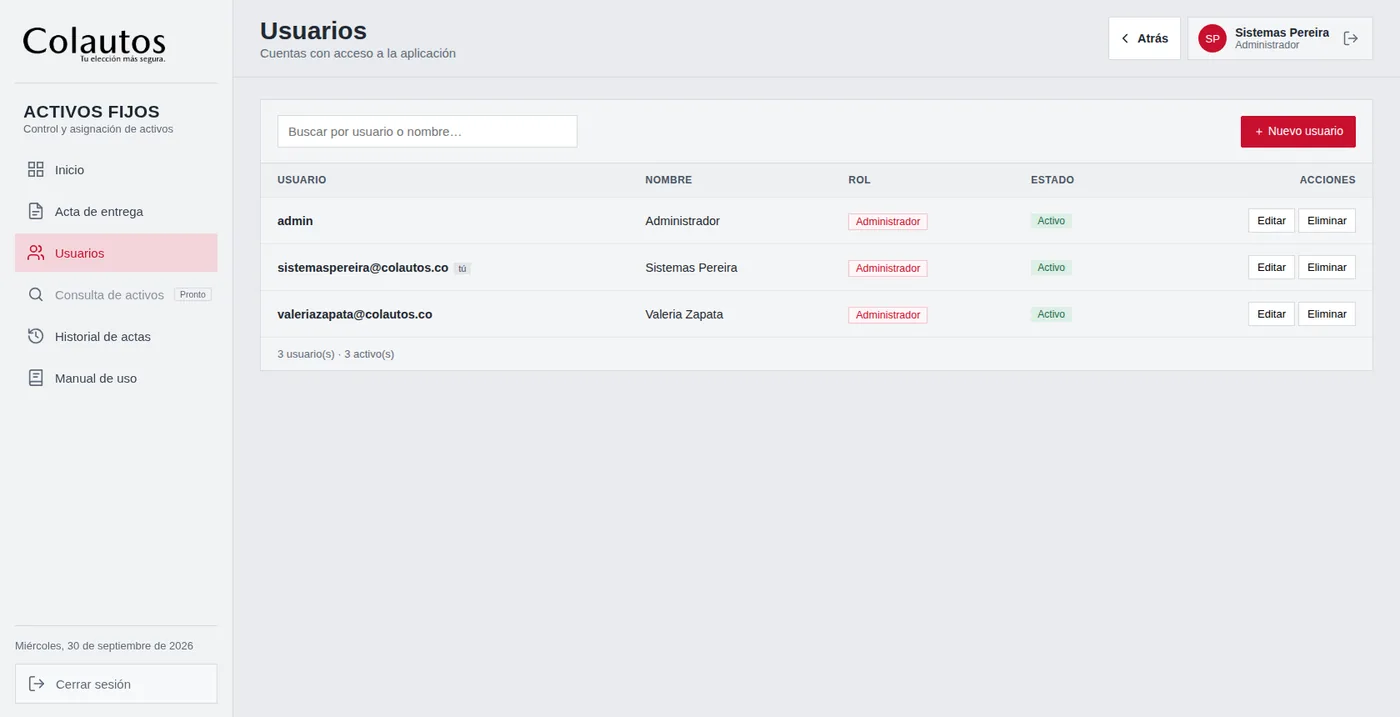Click the Inicio grid icon in sidebar

click(36, 170)
